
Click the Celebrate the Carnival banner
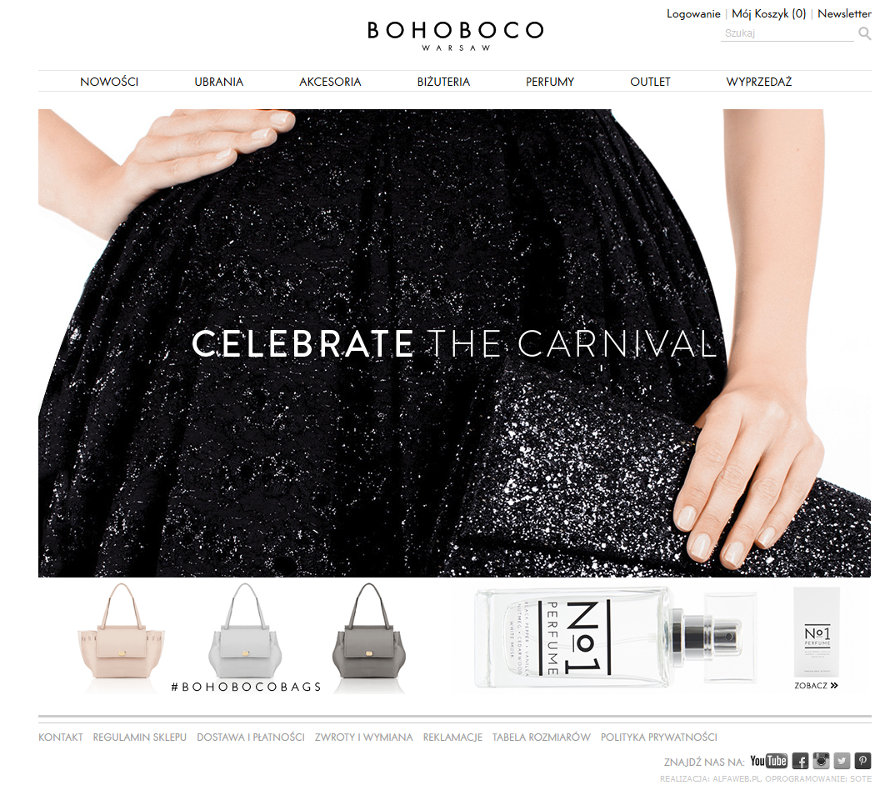click(x=455, y=343)
